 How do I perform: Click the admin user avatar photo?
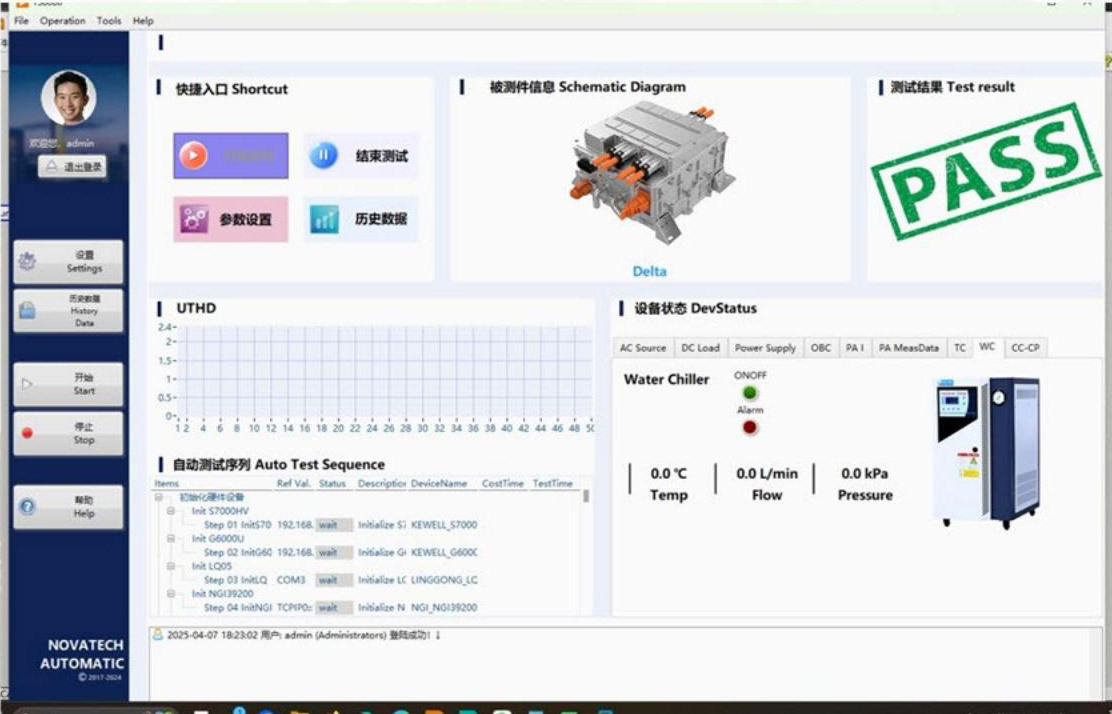point(69,98)
